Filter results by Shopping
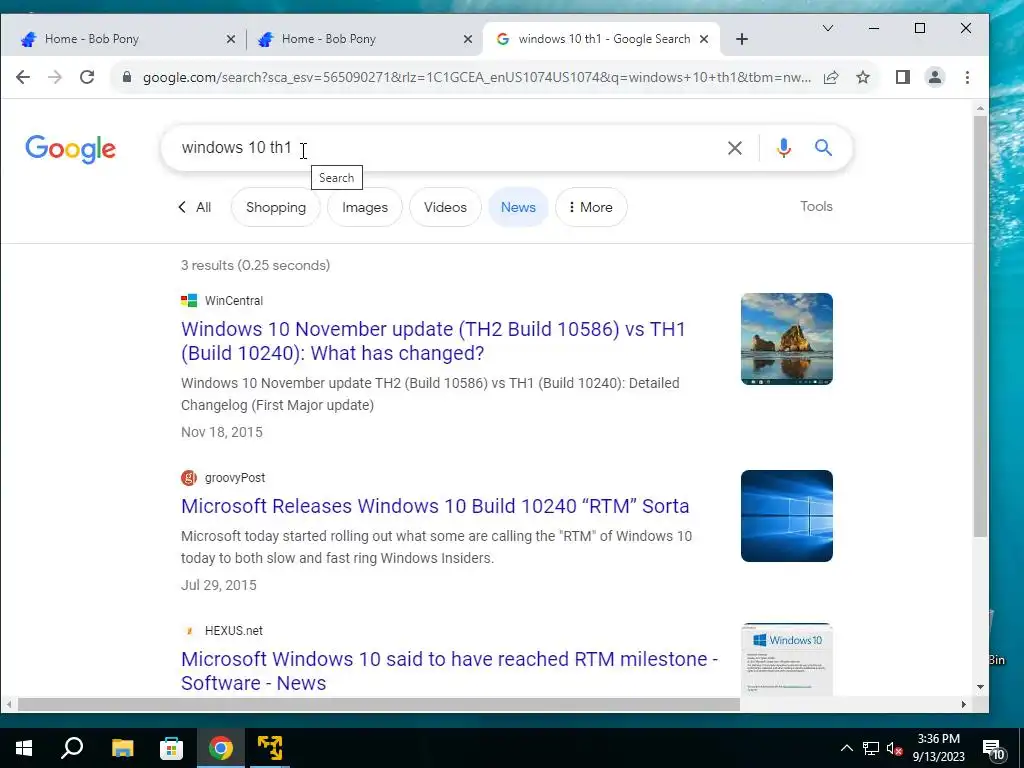Screen dimensions: 1024x768 coord(276,207)
